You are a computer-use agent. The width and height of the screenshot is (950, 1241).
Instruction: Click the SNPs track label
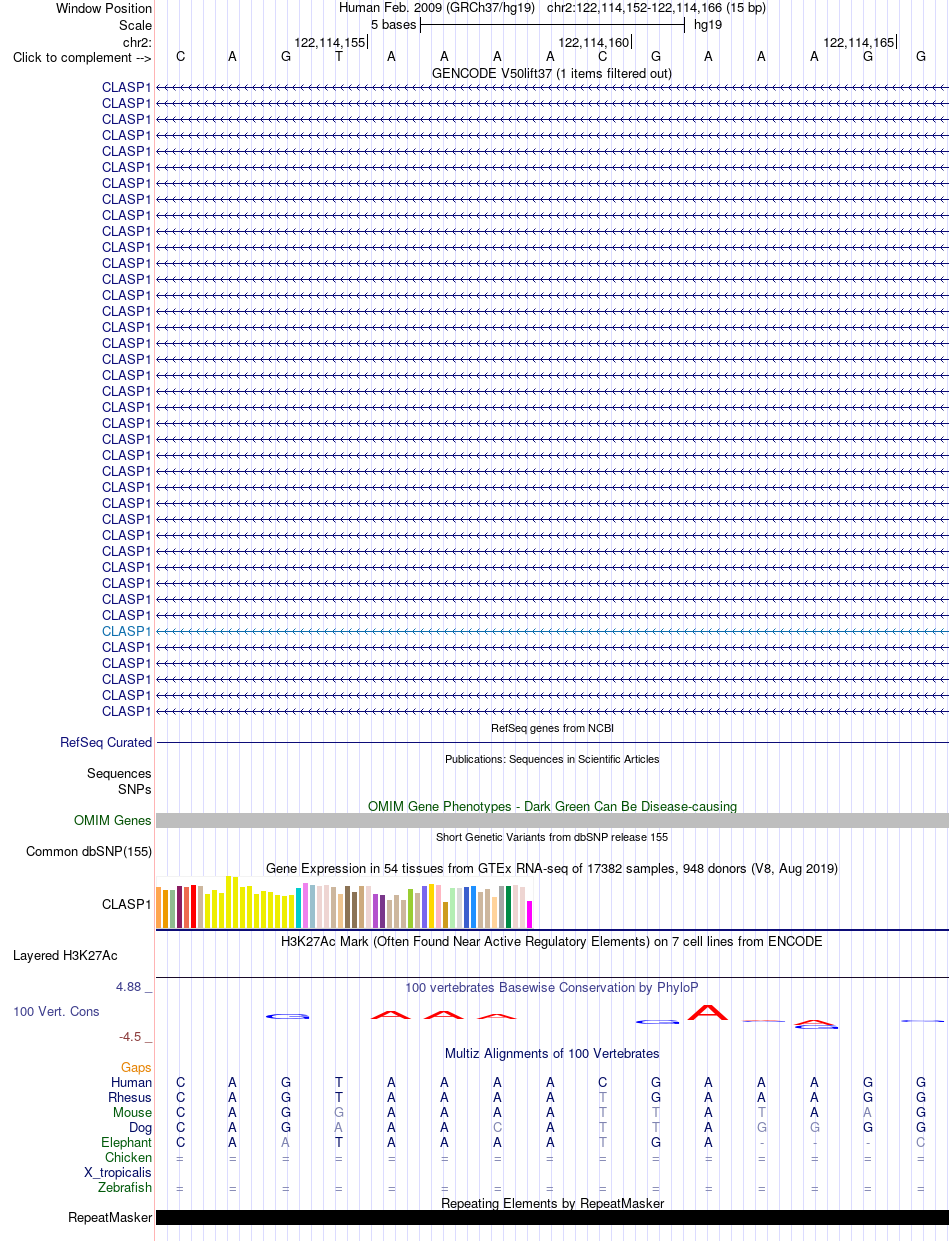click(135, 789)
